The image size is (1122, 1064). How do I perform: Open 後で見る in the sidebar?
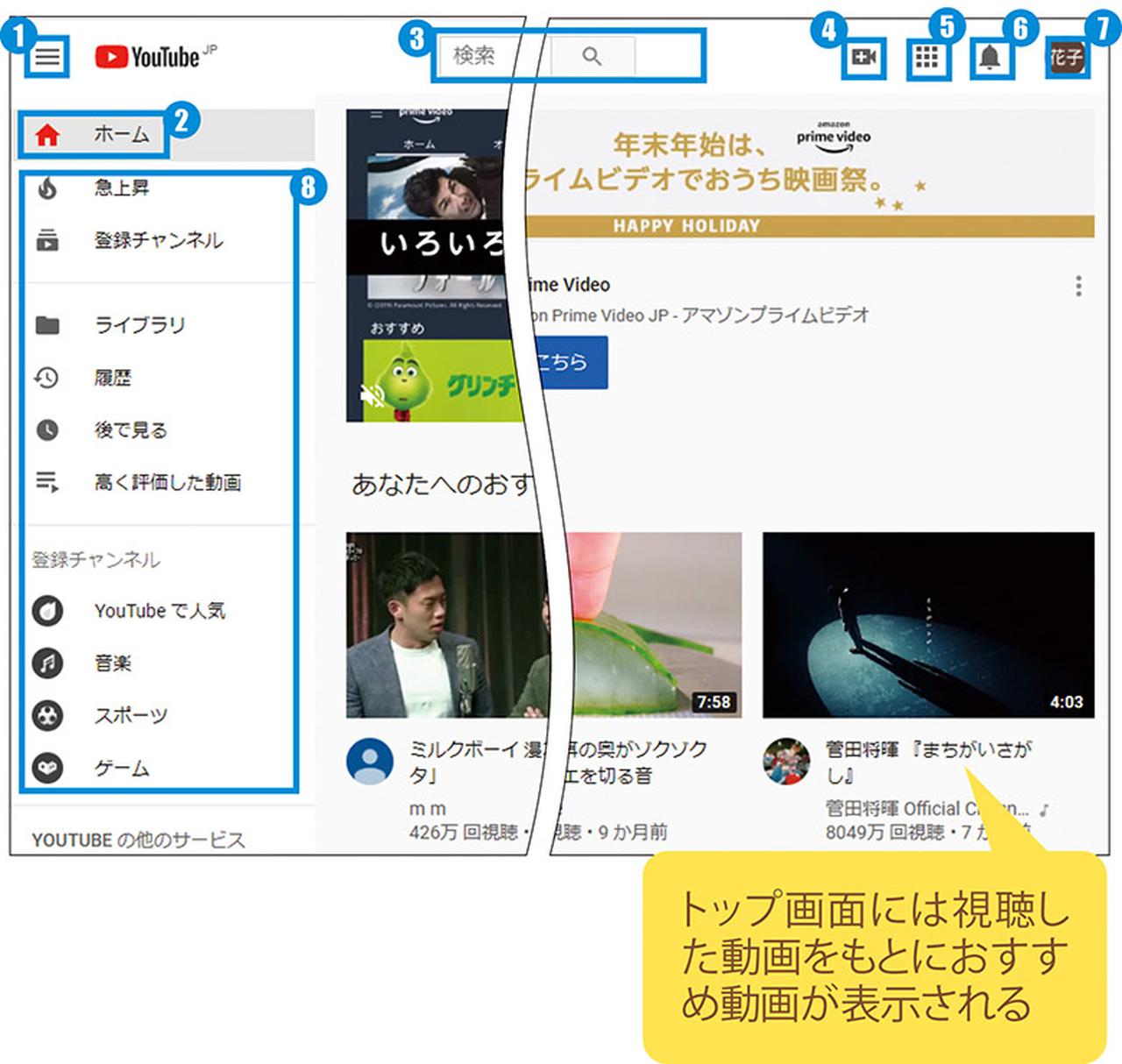[x=131, y=429]
